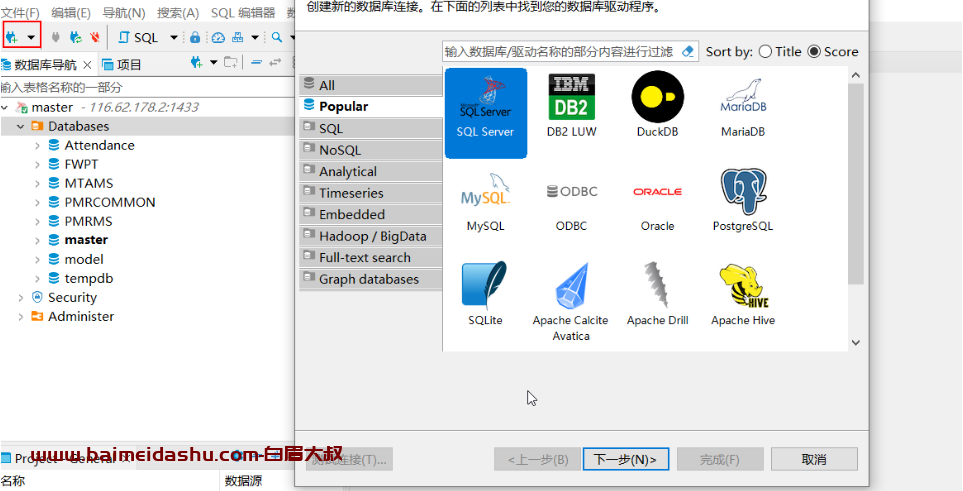963x491 pixels.
Task: Select the SQL Server driver icon
Action: (x=485, y=105)
